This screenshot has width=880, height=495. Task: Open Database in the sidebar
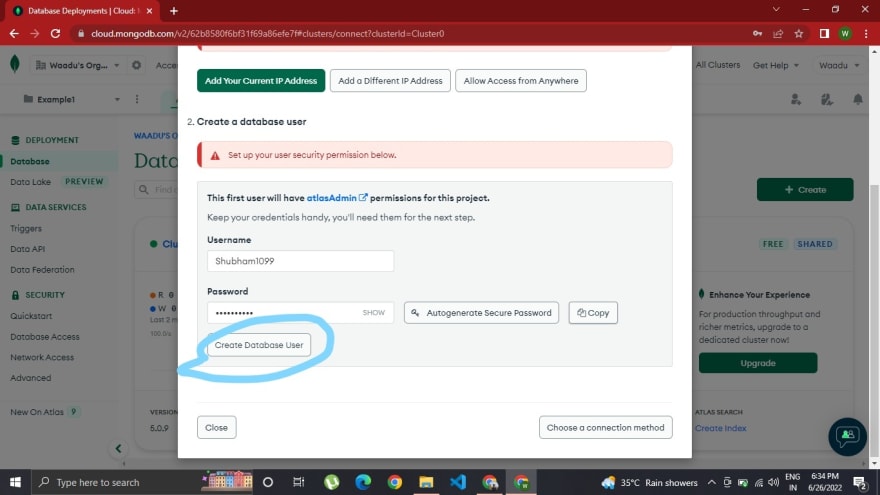(30, 161)
